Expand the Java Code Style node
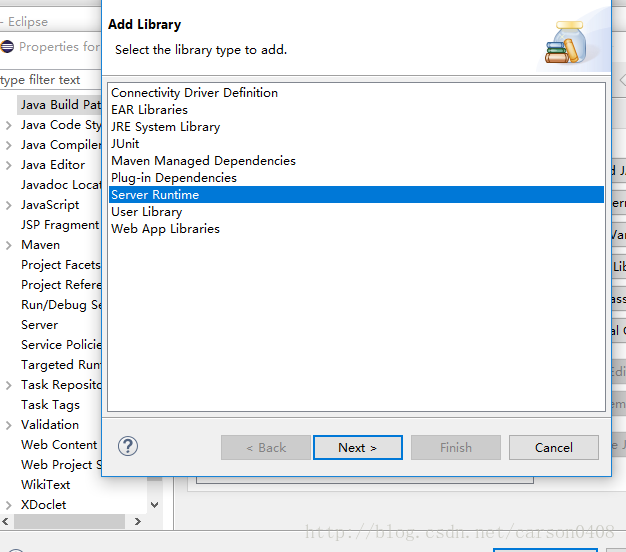Screen dimensions: 626x552 [8, 125]
